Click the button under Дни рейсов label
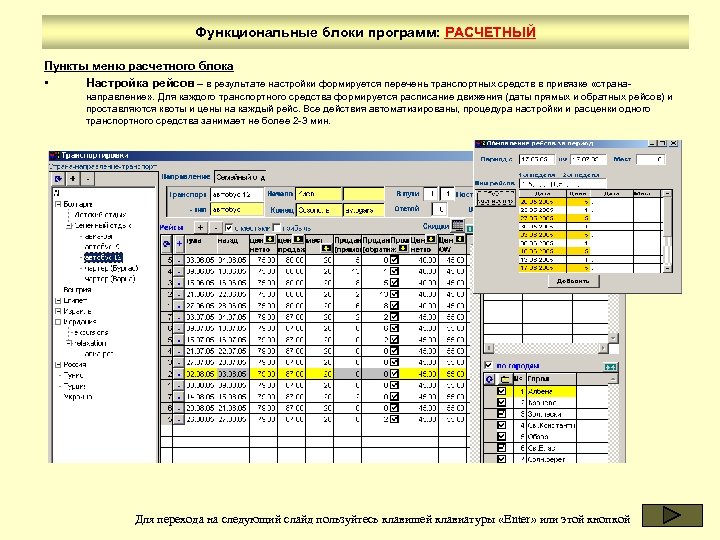 [495, 197]
